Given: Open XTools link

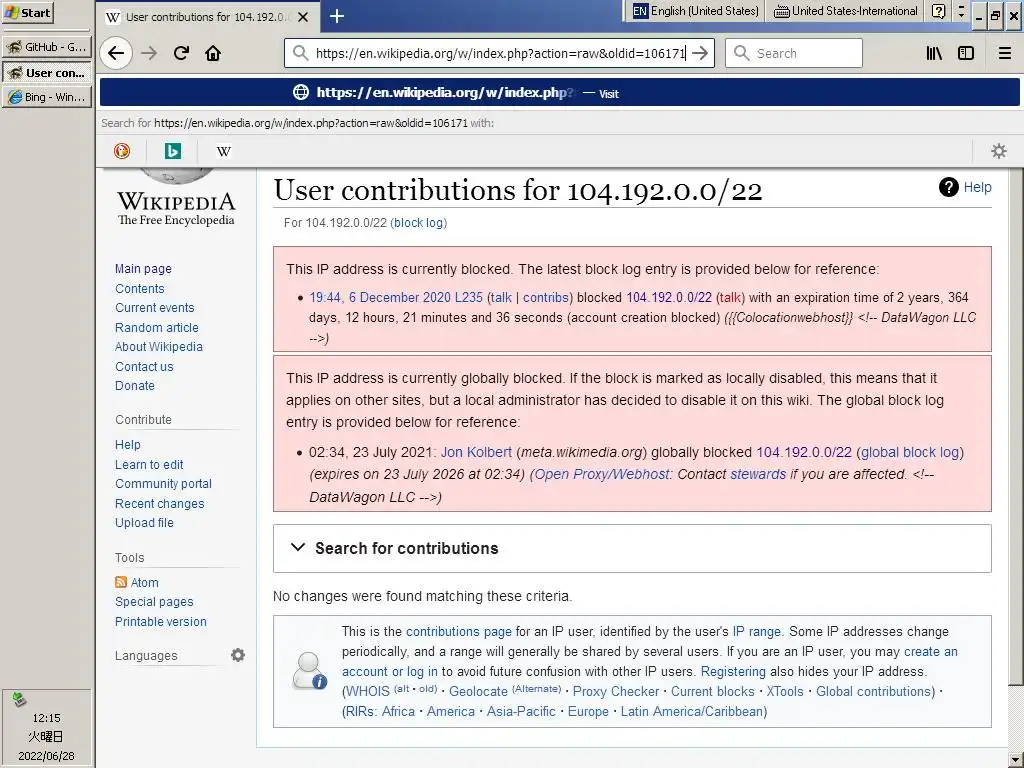Looking at the screenshot, I should [x=785, y=692].
